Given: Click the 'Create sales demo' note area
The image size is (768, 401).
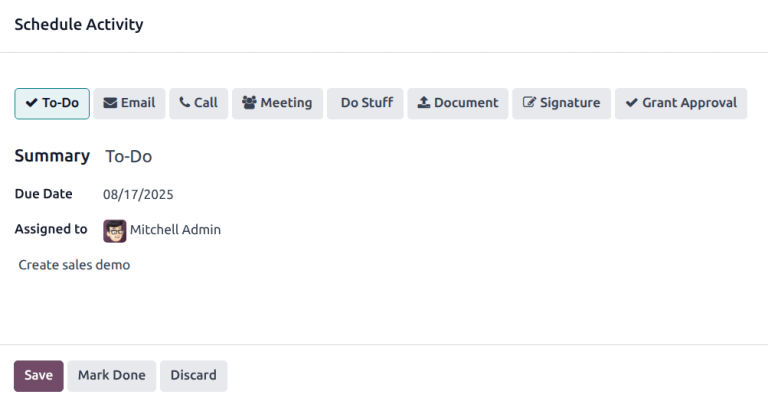Looking at the screenshot, I should click(x=75, y=265).
